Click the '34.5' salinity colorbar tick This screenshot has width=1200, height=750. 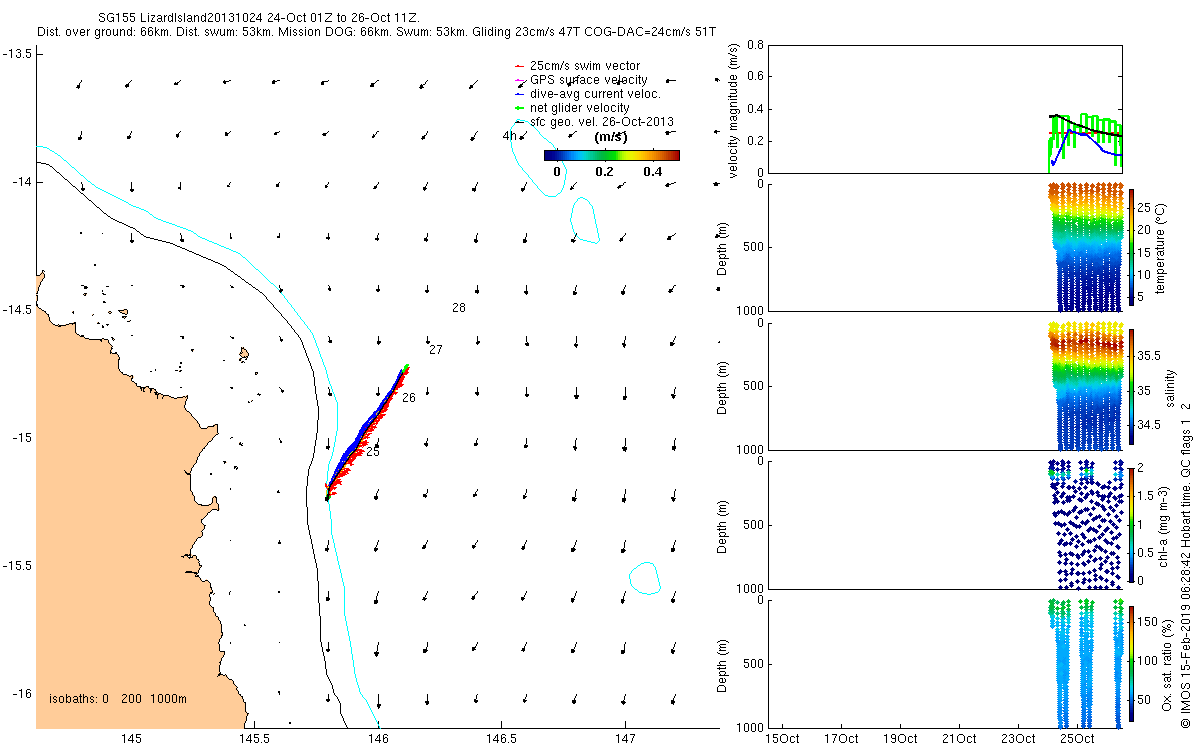point(1150,425)
